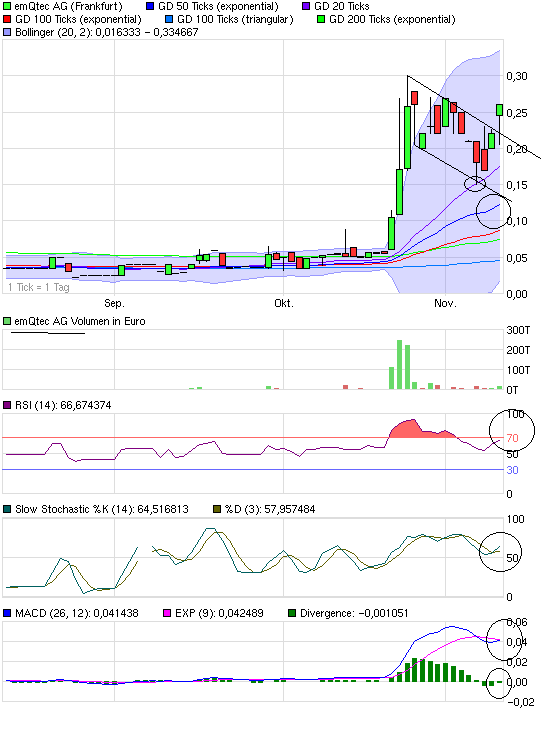Click the purple GD 20 Ticks legend swatch
The width and height of the screenshot is (545, 736).
(306, 7)
